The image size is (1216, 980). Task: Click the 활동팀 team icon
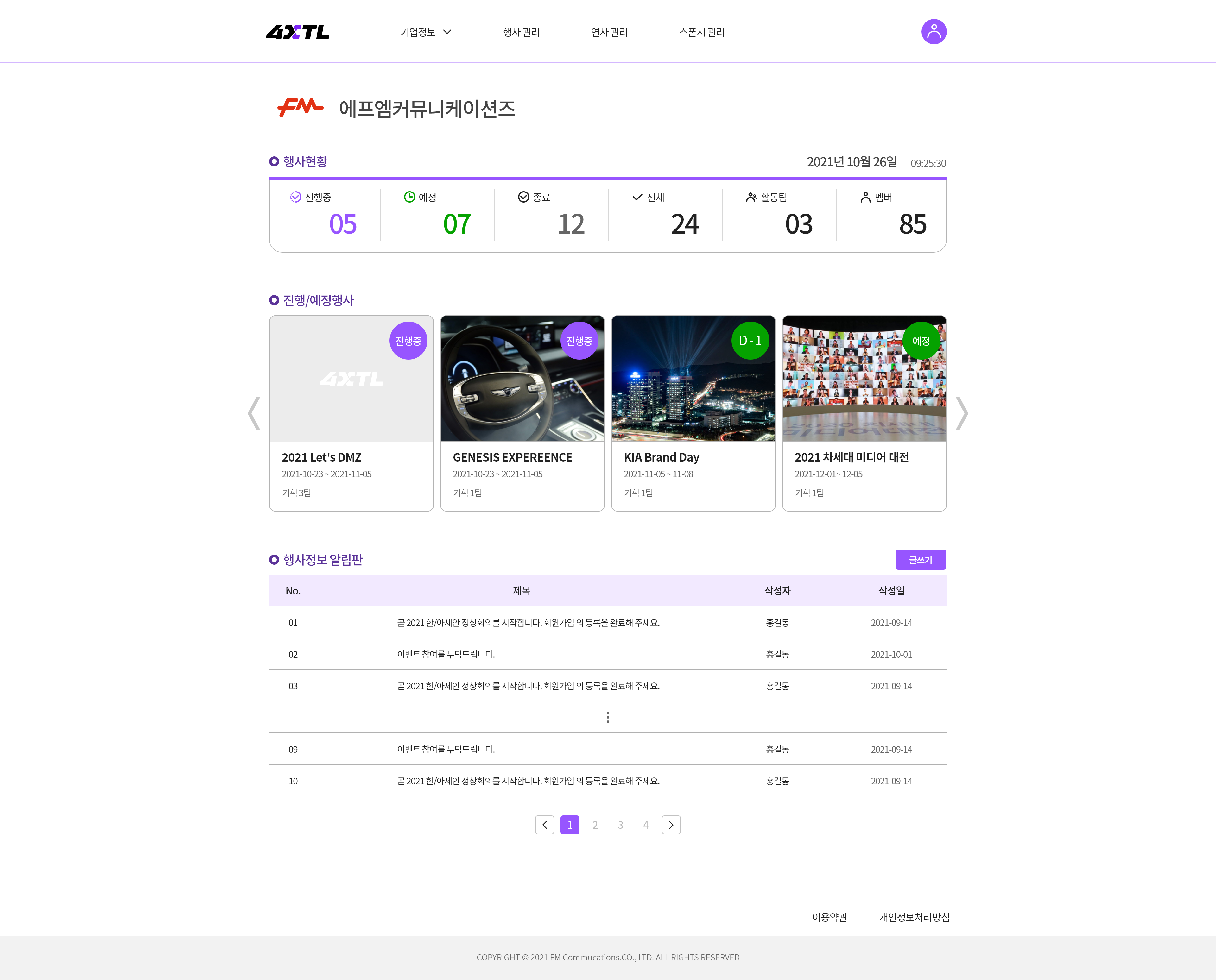click(x=751, y=197)
